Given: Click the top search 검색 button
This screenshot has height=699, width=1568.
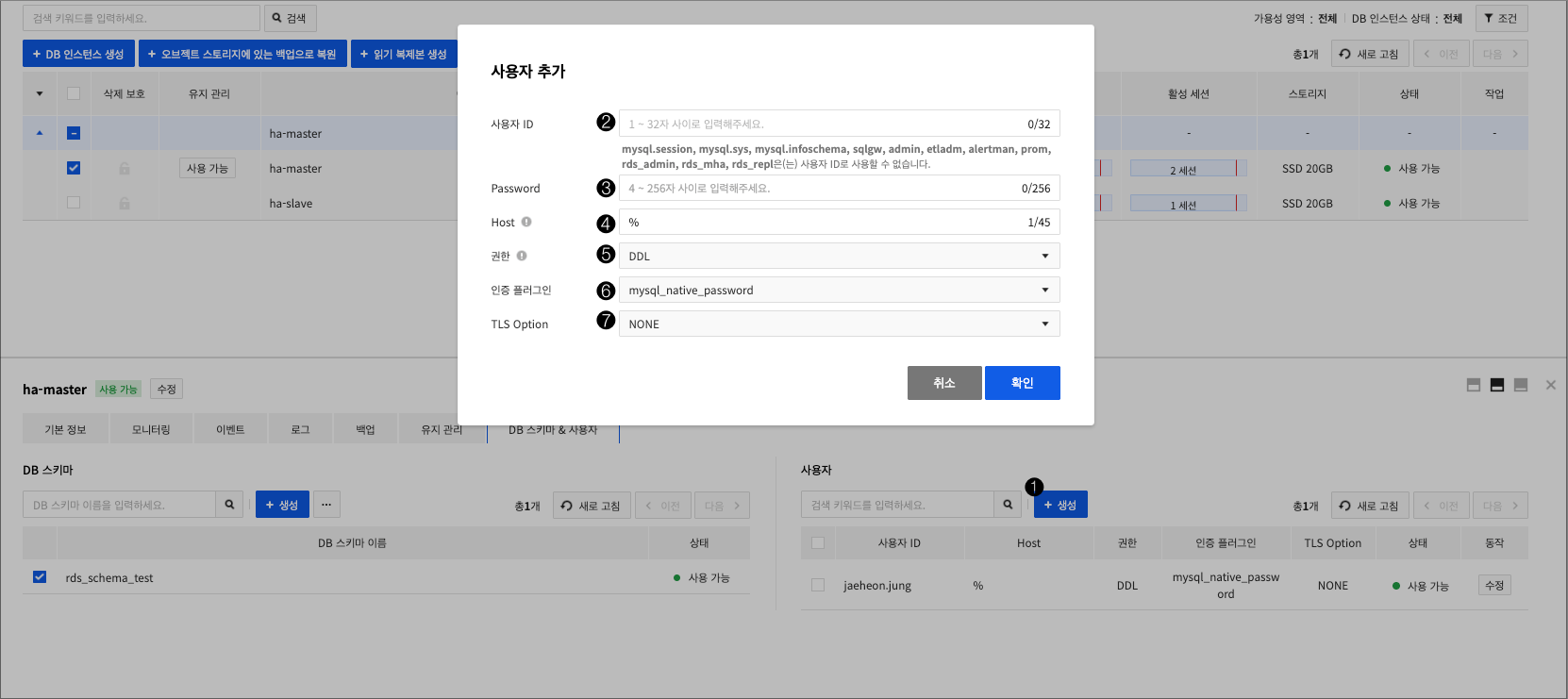Looking at the screenshot, I should click(x=290, y=18).
